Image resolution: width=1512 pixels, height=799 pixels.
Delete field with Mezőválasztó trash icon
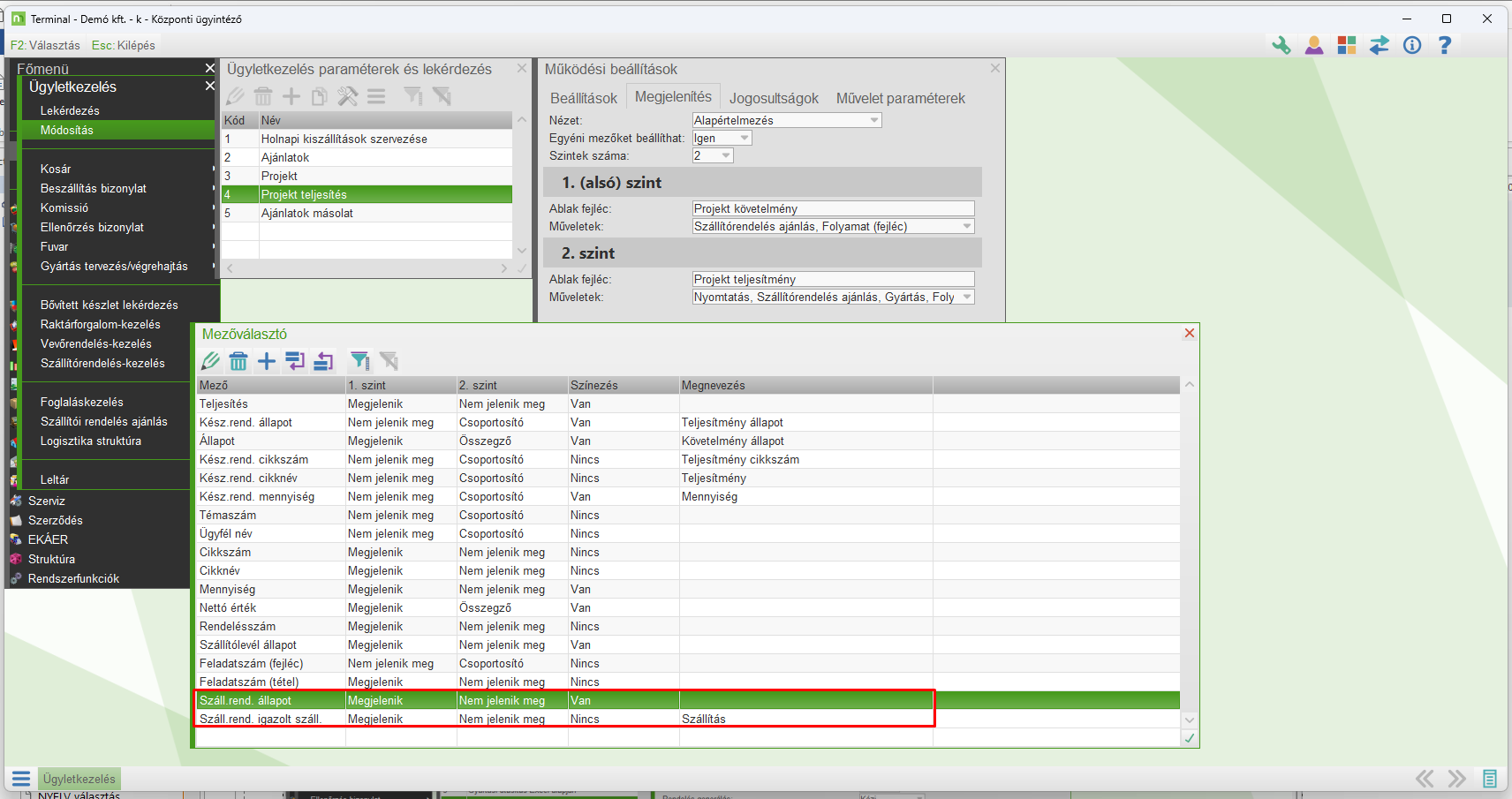coord(238,360)
